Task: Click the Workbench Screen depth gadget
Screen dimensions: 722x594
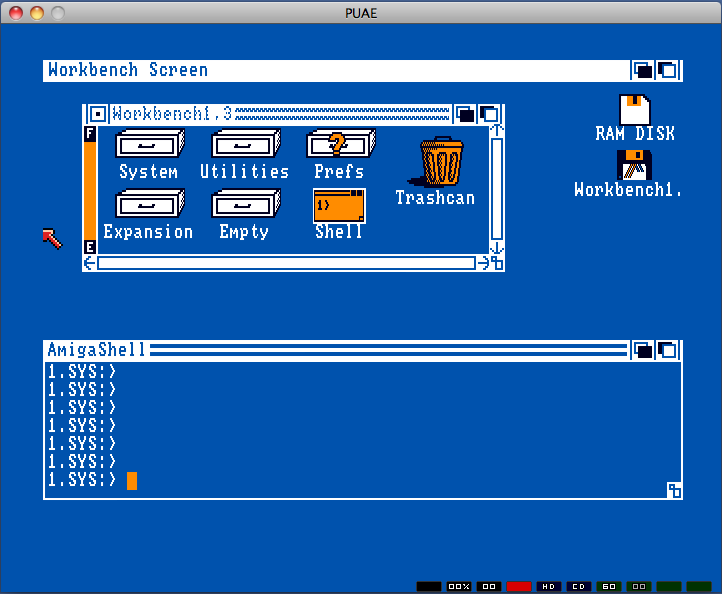Action: point(668,70)
